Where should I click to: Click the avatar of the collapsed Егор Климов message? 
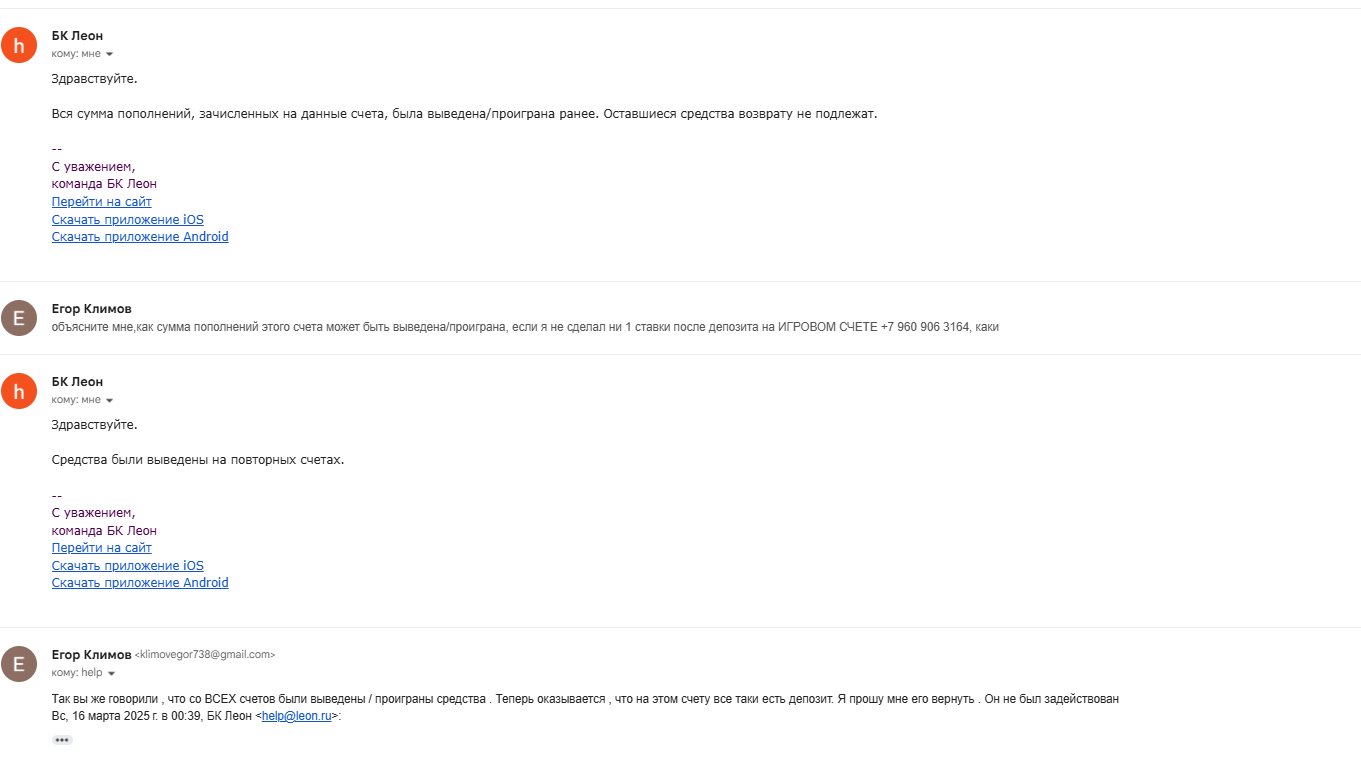click(x=19, y=318)
